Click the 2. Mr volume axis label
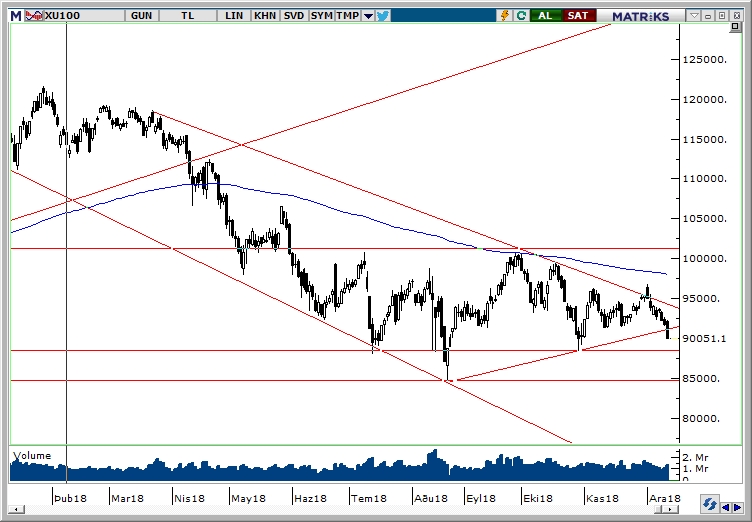Viewport: 752px width, 522px height. (695, 458)
